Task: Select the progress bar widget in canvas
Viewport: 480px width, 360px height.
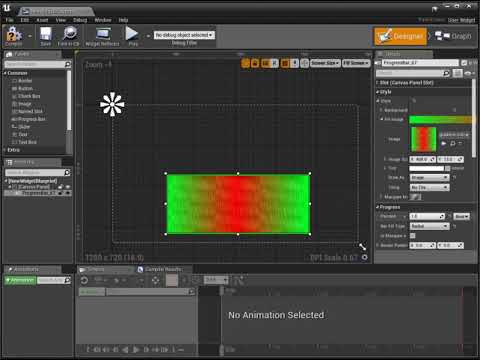Action: (238, 204)
